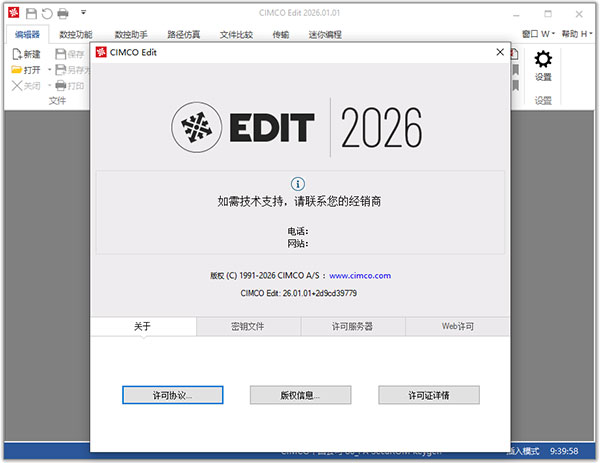Screen dimensions: 600x463
Task: Switch to the 路径仿真 ribbon tab
Action: 184,34
